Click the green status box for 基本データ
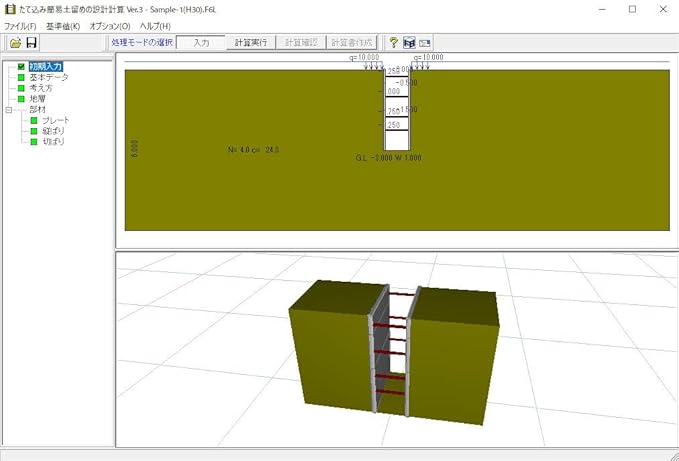 (21, 77)
